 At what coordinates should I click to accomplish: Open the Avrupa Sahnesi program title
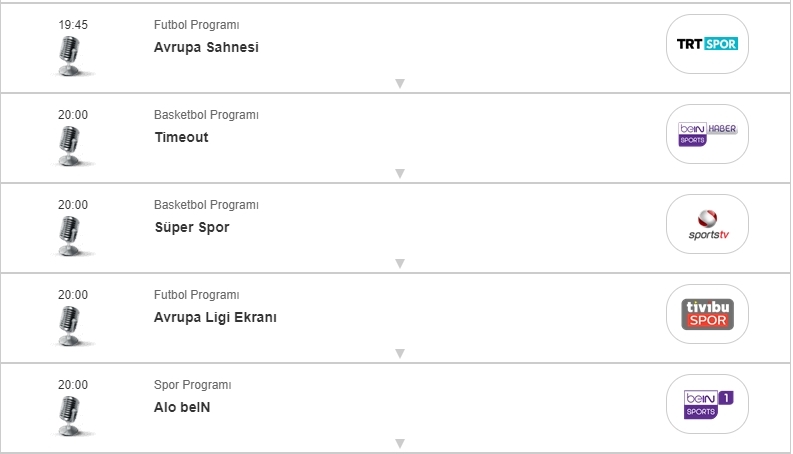(206, 47)
